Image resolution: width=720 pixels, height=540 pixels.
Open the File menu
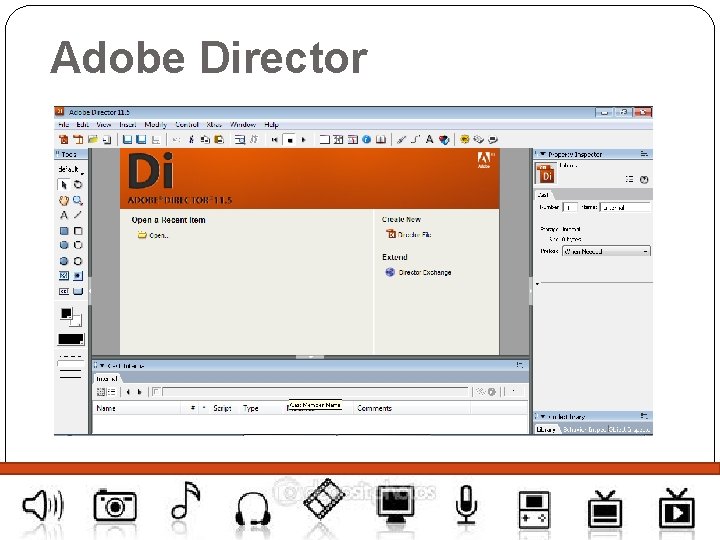pos(63,124)
